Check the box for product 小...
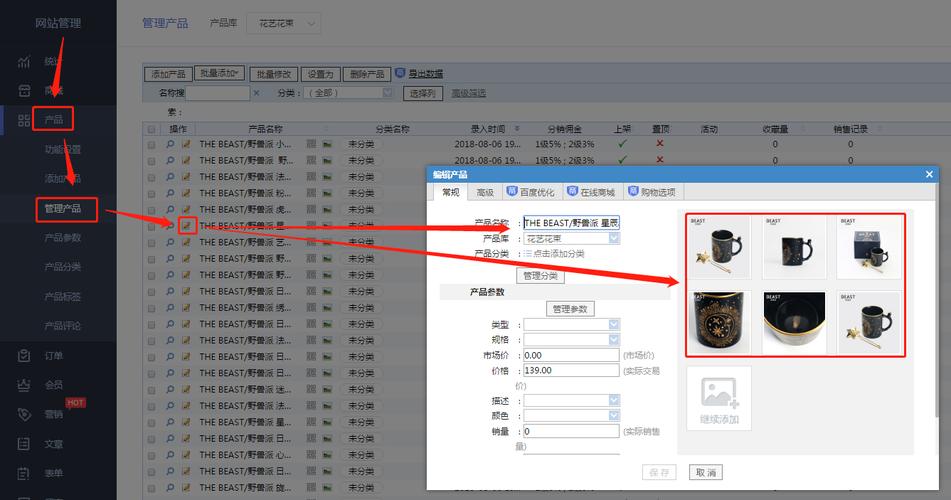This screenshot has width=951, height=500. coord(151,145)
